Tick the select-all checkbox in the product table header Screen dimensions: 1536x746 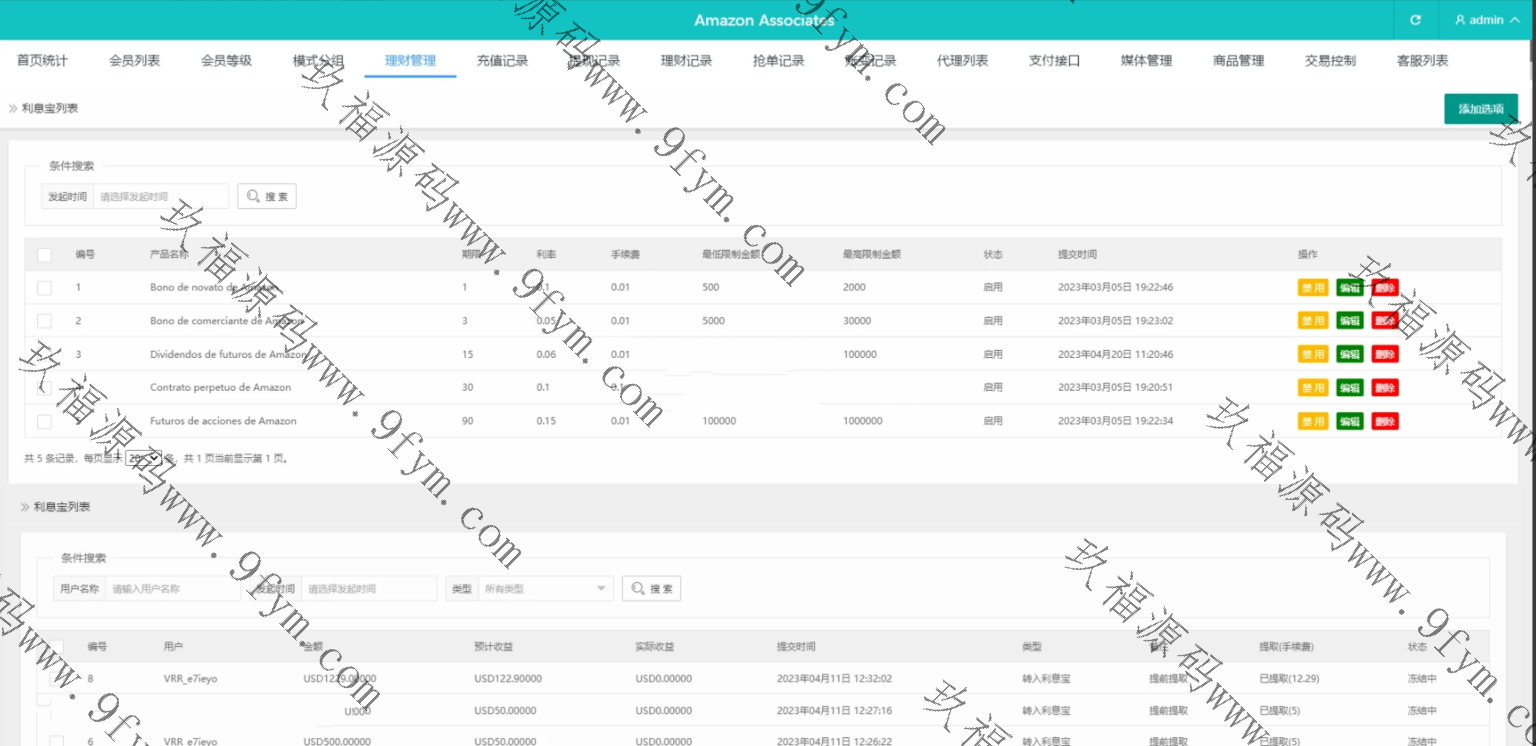click(x=44, y=255)
